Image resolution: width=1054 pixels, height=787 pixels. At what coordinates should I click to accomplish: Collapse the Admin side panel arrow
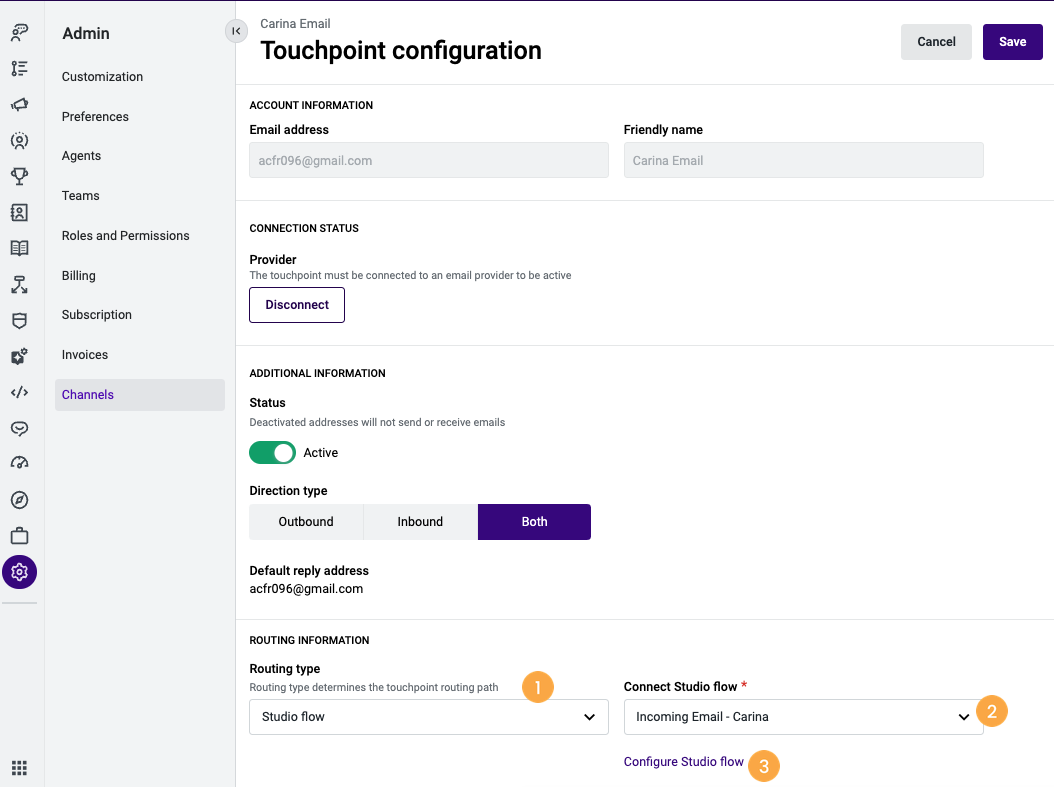click(x=236, y=31)
